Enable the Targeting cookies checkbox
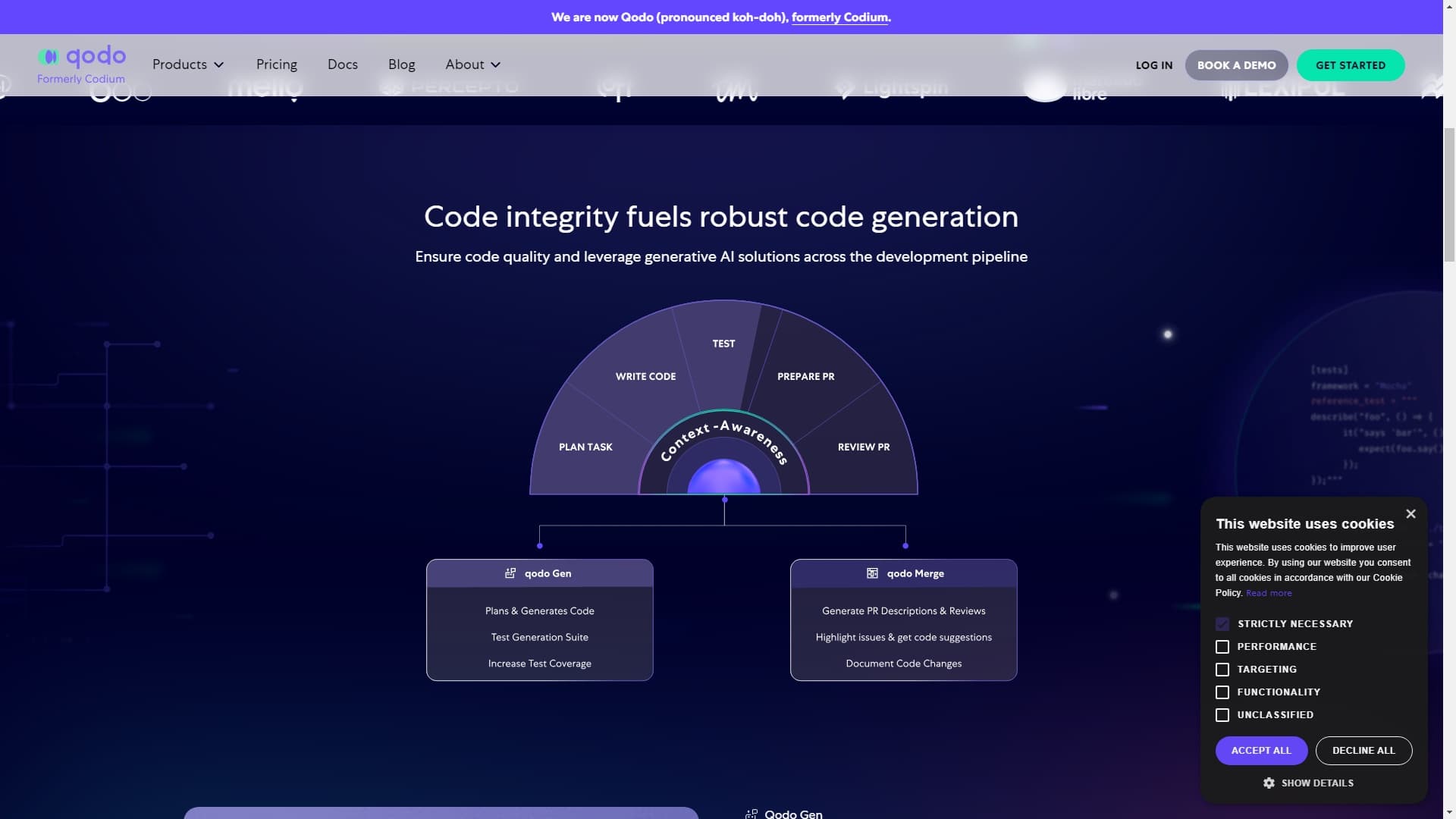 click(1222, 670)
